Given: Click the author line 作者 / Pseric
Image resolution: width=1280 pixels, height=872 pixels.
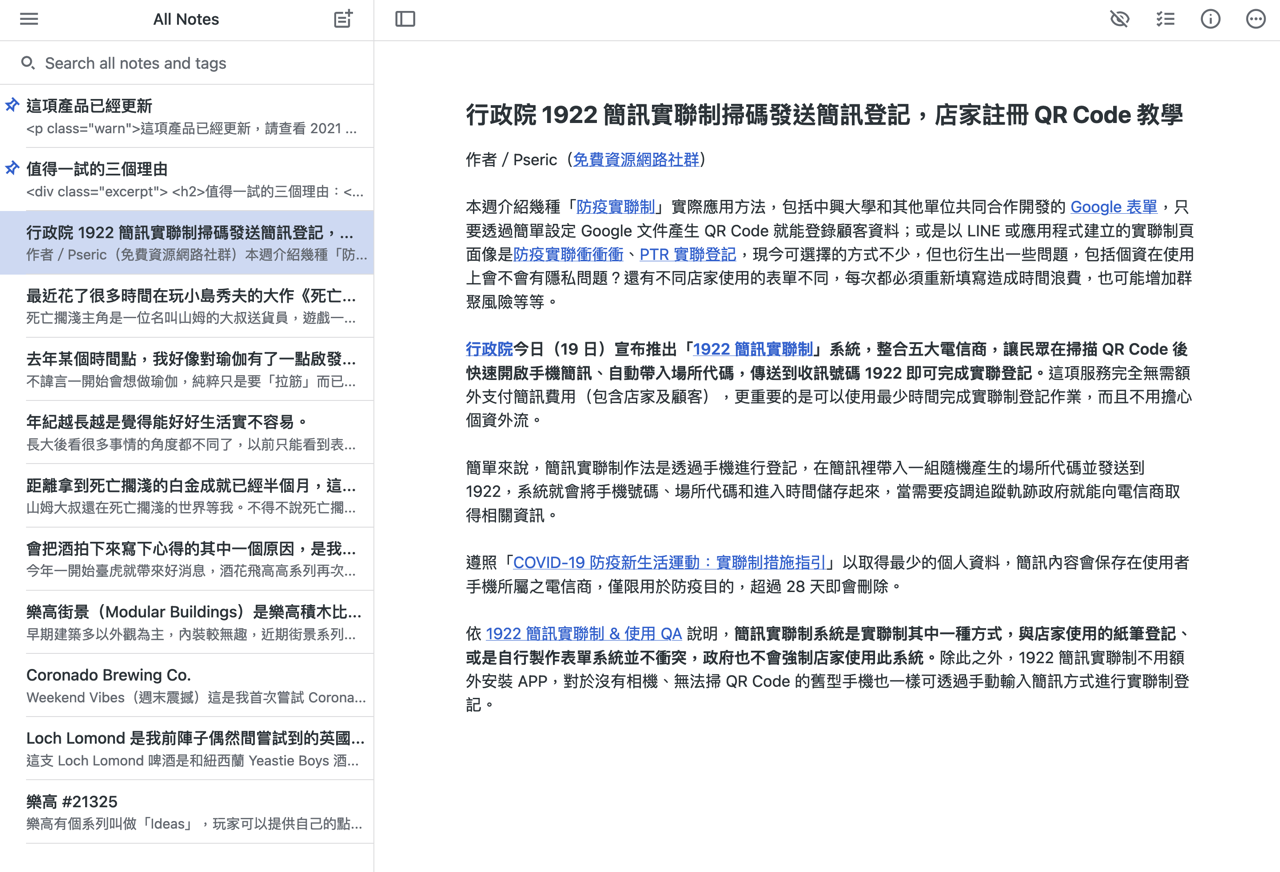Looking at the screenshot, I should tap(586, 159).
